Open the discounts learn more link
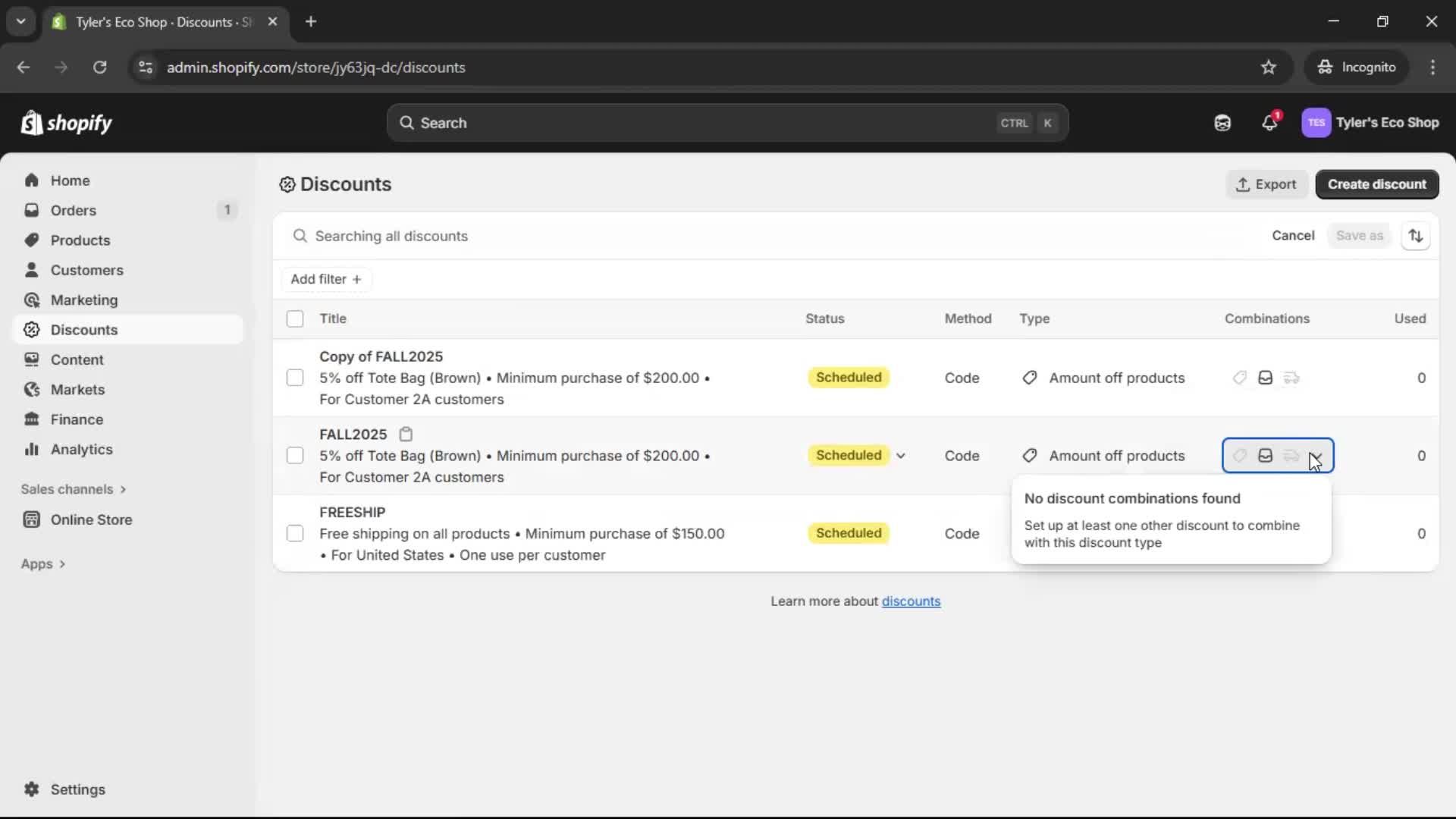Image resolution: width=1456 pixels, height=819 pixels. pyautogui.click(x=912, y=601)
